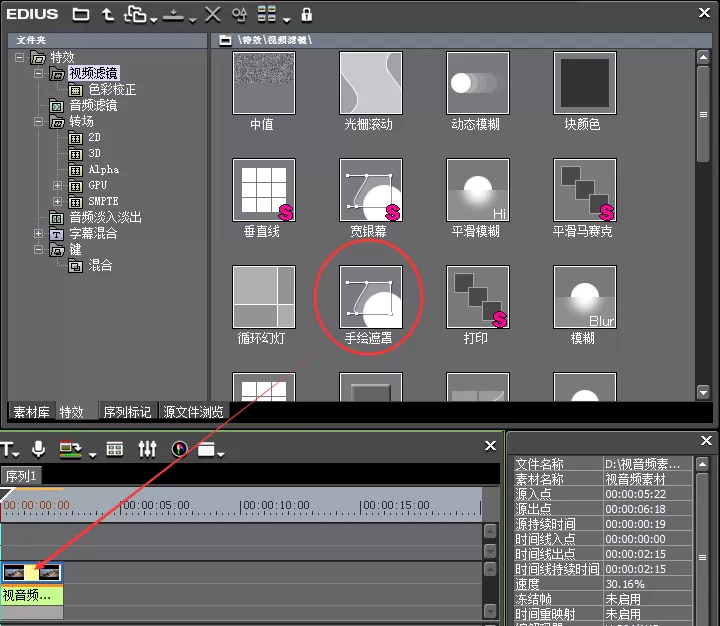
Task: Open the dropdown beside add-to-folder icon
Action: coord(153,19)
